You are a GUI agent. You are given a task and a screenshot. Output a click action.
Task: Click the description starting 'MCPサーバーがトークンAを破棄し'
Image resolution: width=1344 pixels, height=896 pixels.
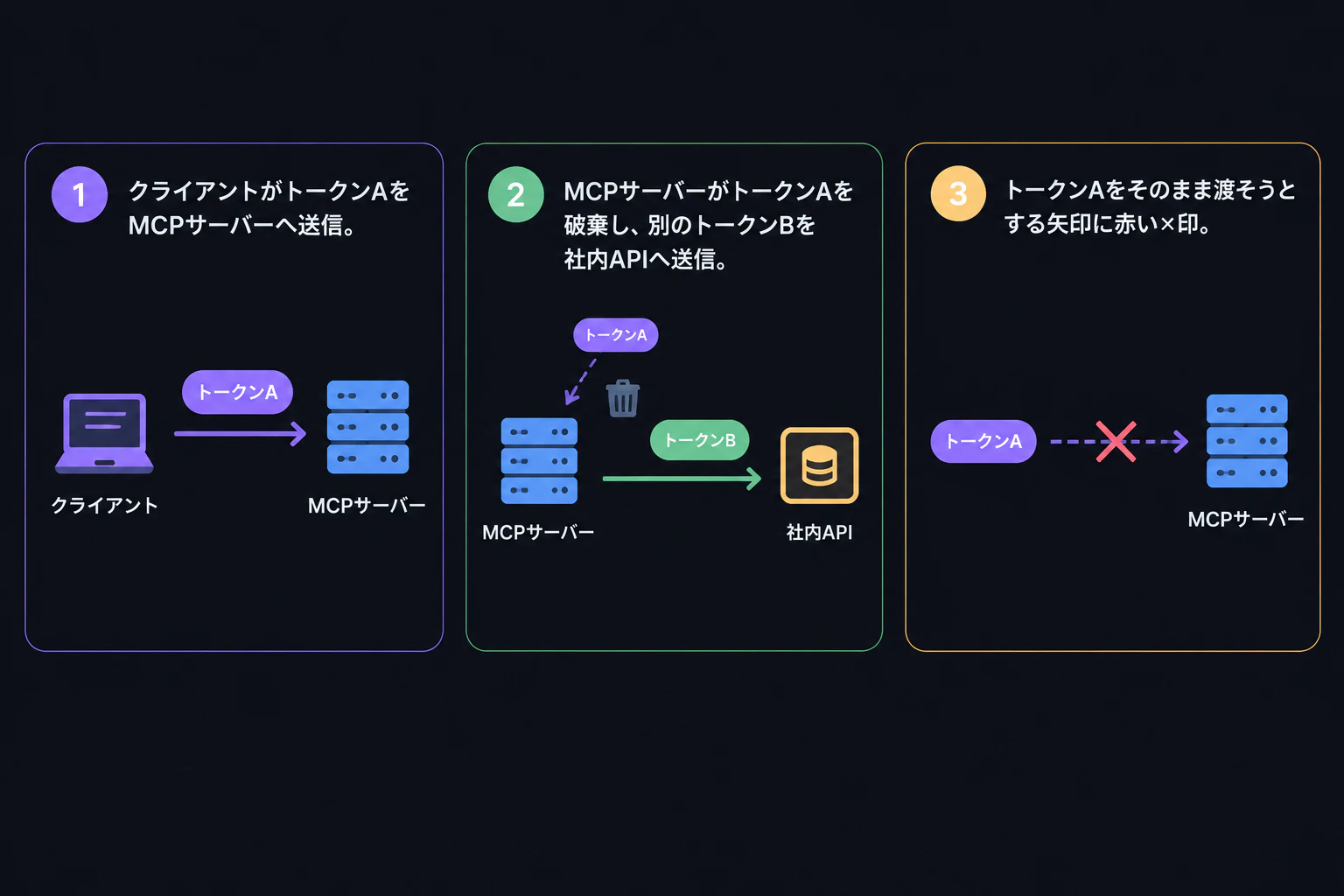[709, 225]
